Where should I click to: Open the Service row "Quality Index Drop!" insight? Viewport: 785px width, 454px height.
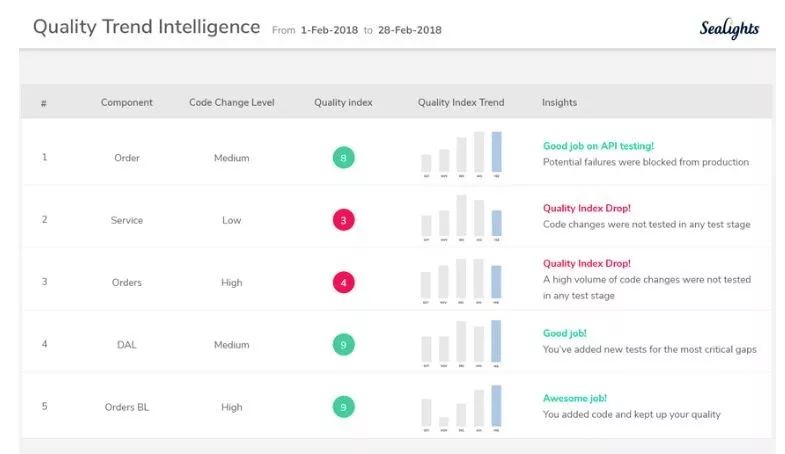point(586,208)
